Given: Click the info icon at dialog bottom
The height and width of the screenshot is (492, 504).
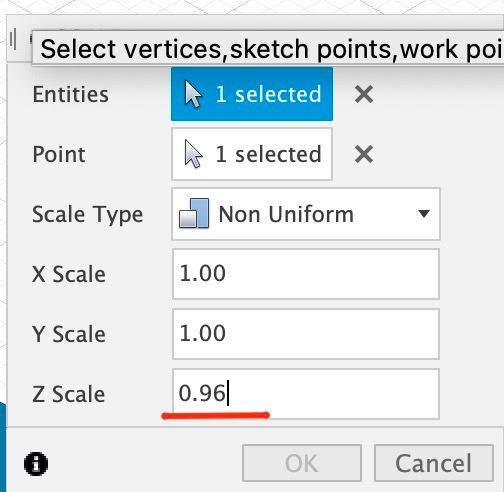Looking at the screenshot, I should click(36, 464).
